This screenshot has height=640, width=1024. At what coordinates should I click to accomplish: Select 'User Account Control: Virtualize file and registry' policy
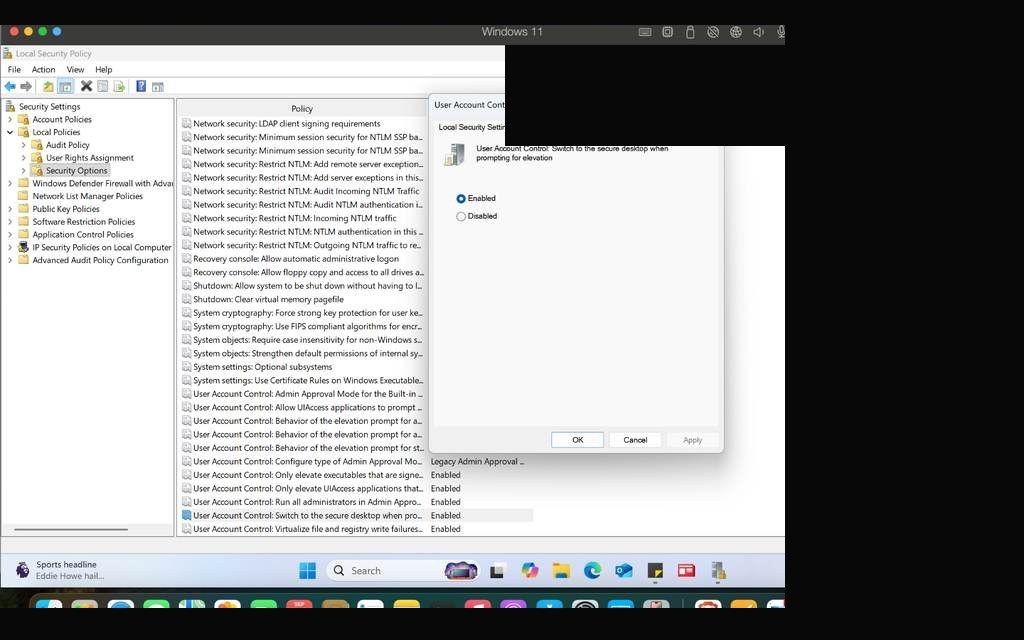[x=308, y=529]
